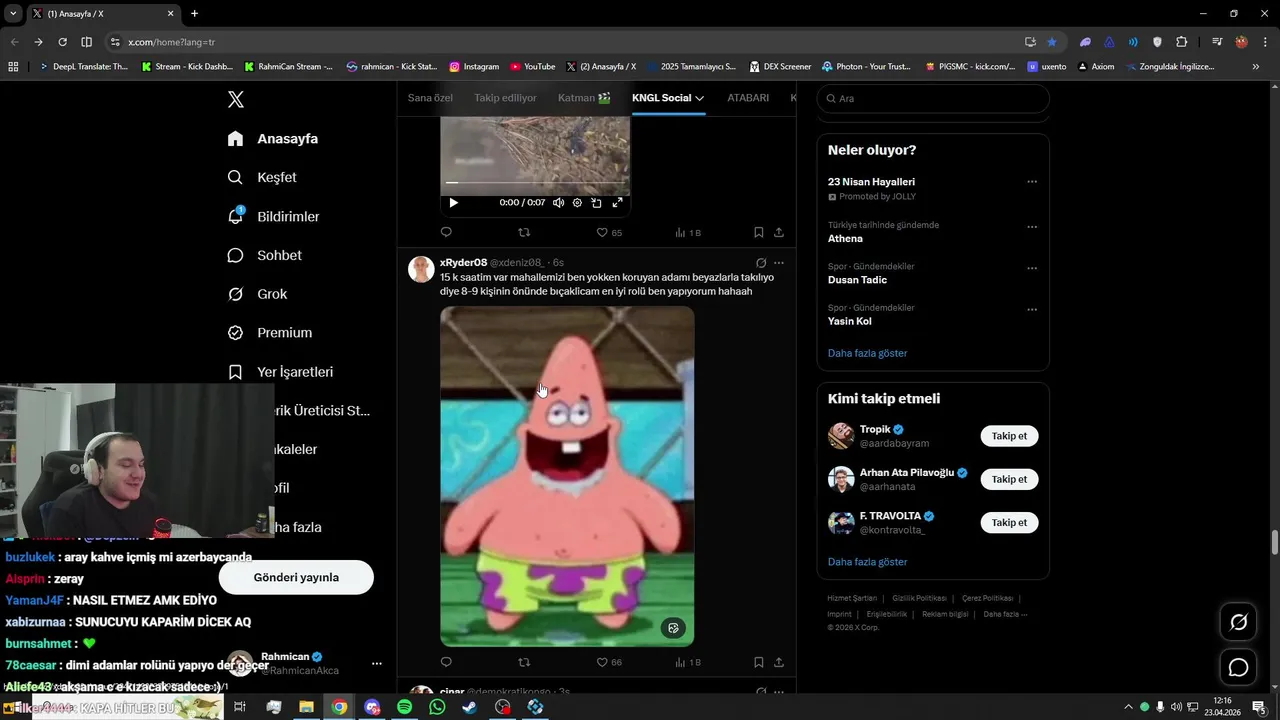Repost the xRyder08 post
This screenshot has width=1280, height=720.
pyautogui.click(x=524, y=662)
